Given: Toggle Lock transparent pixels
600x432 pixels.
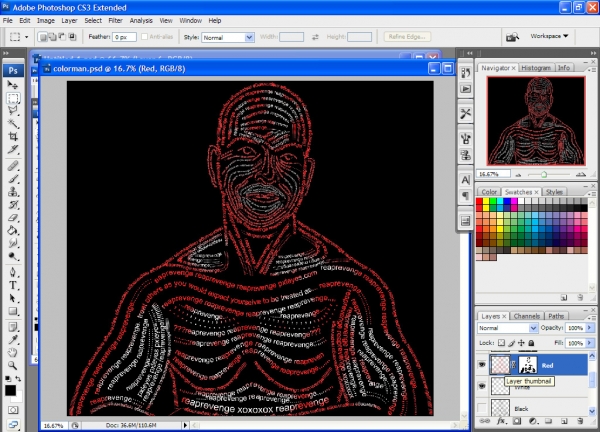Looking at the screenshot, I should [501, 343].
